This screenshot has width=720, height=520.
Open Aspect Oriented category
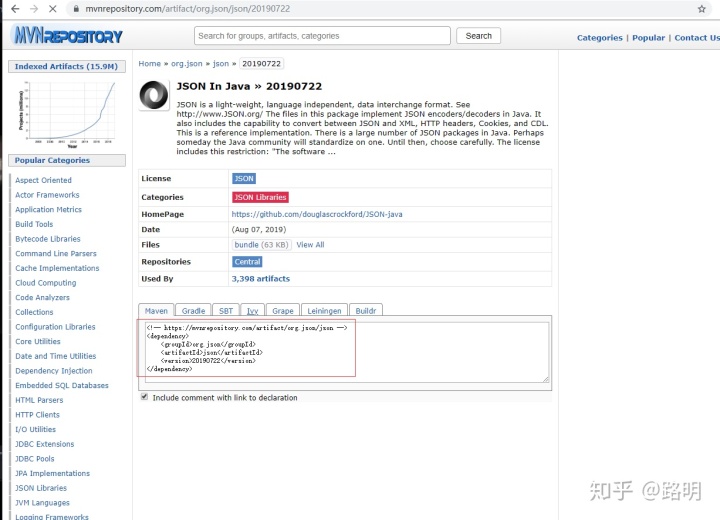43,180
